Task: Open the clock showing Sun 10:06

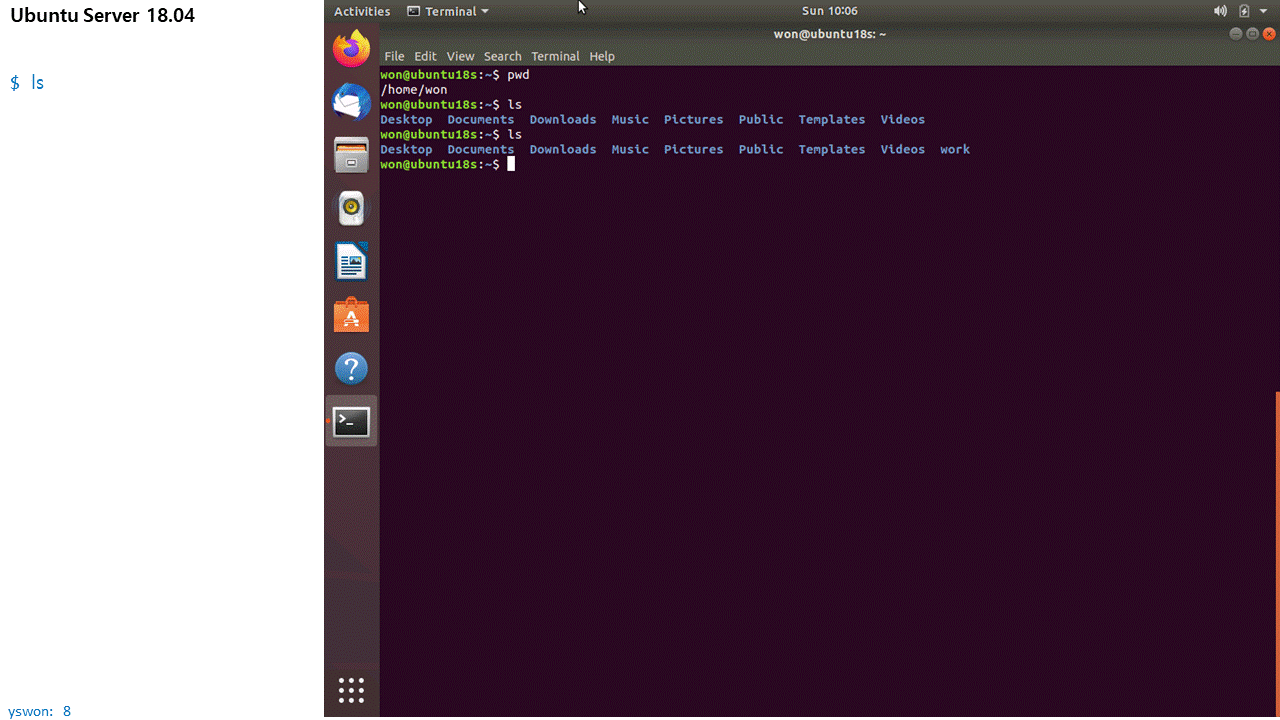Action: pyautogui.click(x=830, y=11)
